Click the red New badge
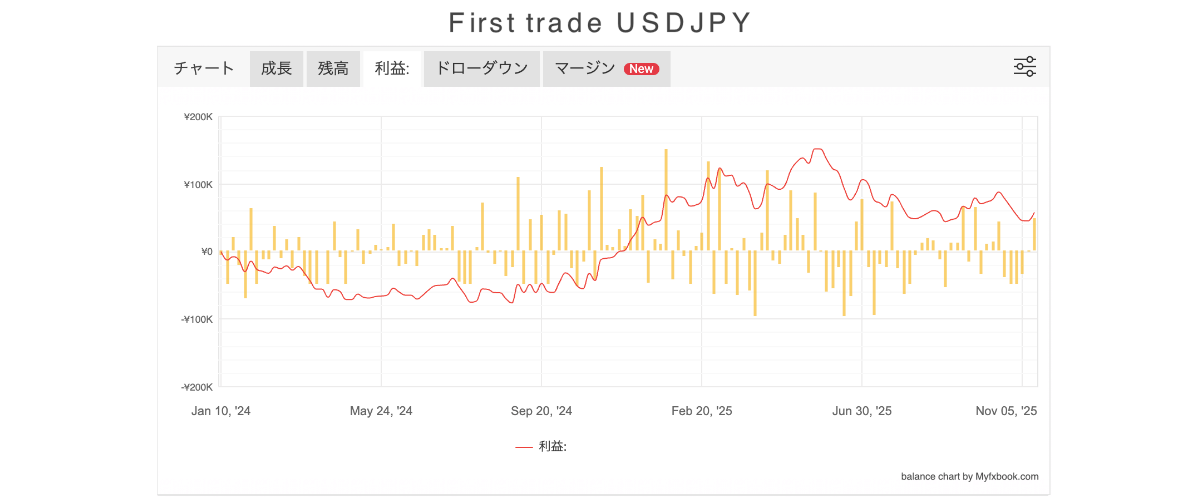This screenshot has height=500, width=1200. click(641, 69)
